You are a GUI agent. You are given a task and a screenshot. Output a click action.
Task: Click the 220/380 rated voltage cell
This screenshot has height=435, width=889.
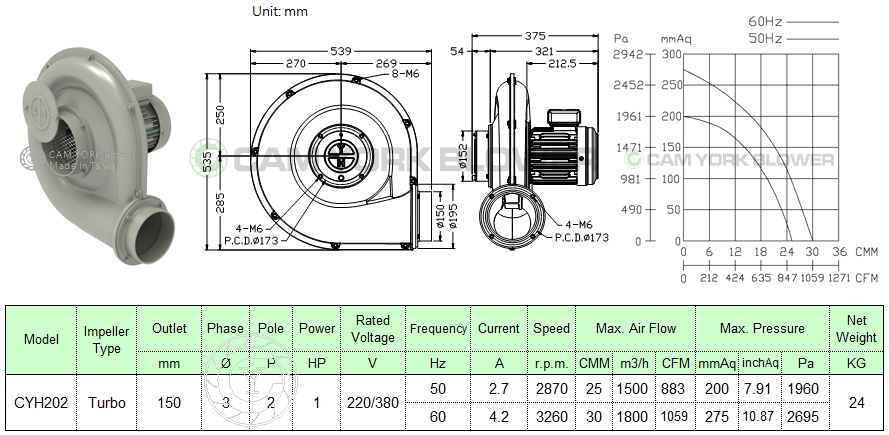coord(372,403)
